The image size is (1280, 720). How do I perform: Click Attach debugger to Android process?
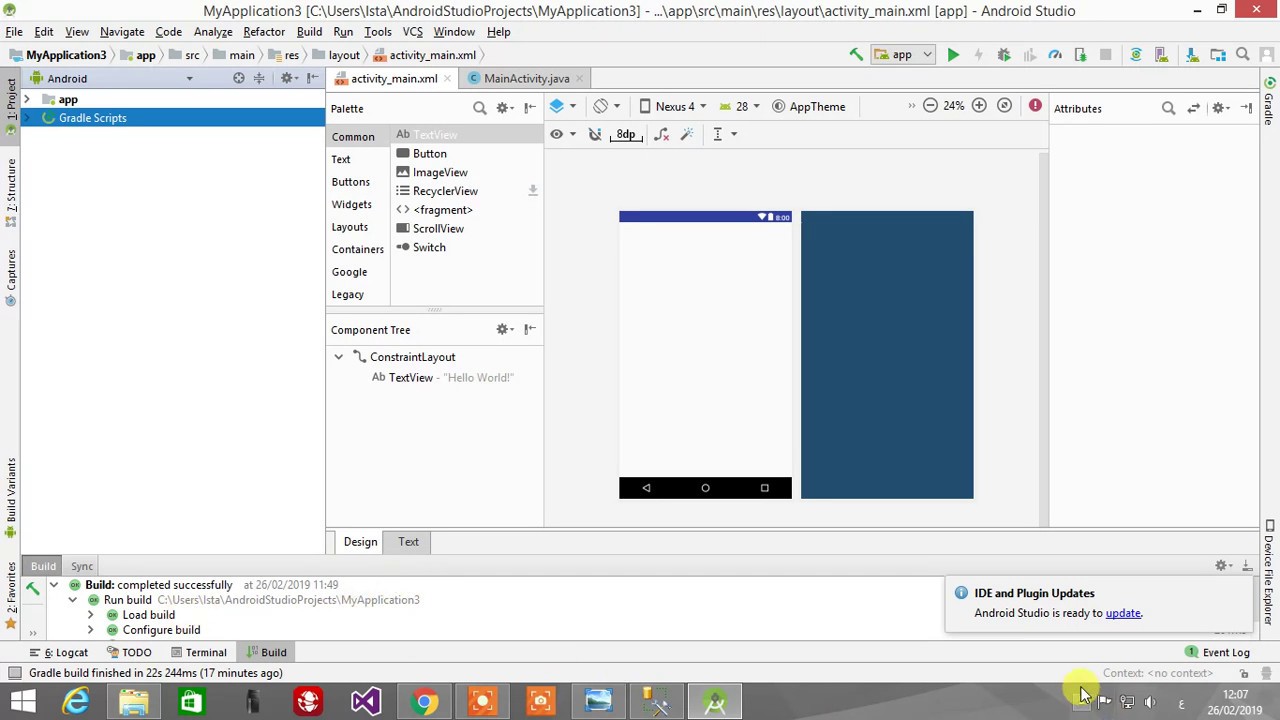[x=1080, y=55]
